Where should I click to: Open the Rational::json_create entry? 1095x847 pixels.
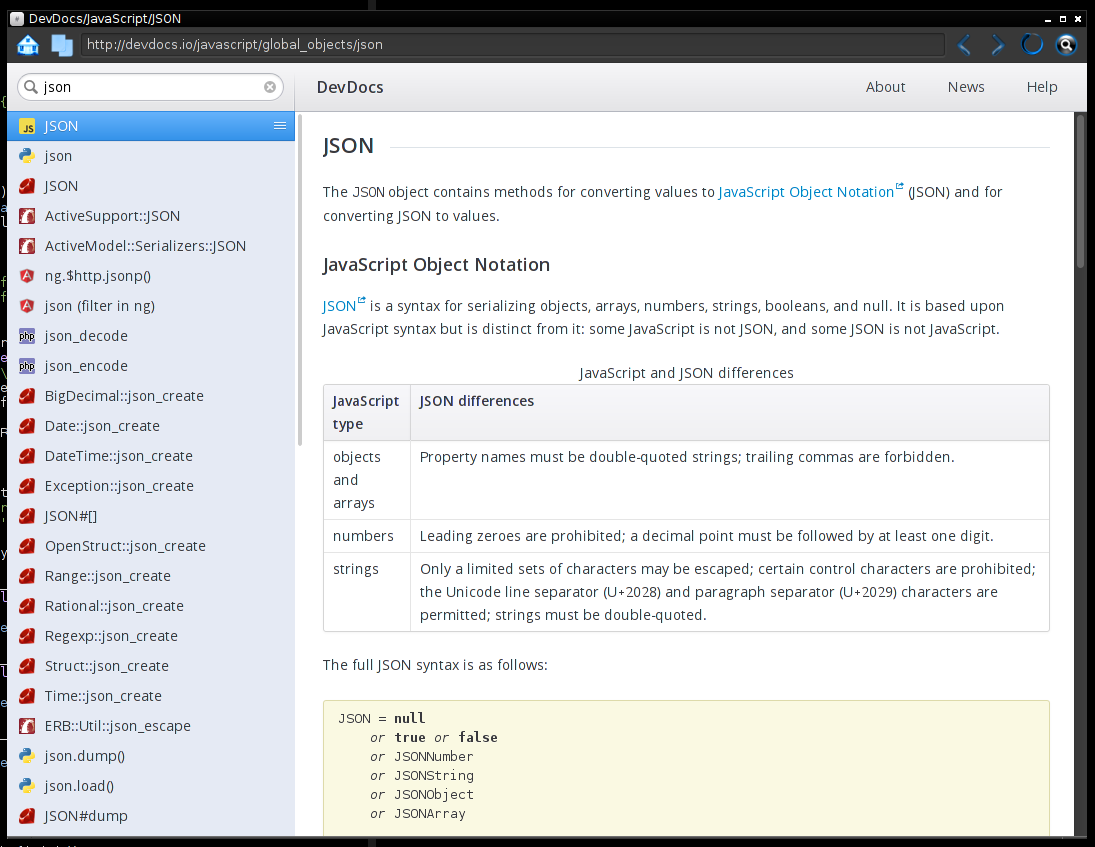click(x=151, y=606)
